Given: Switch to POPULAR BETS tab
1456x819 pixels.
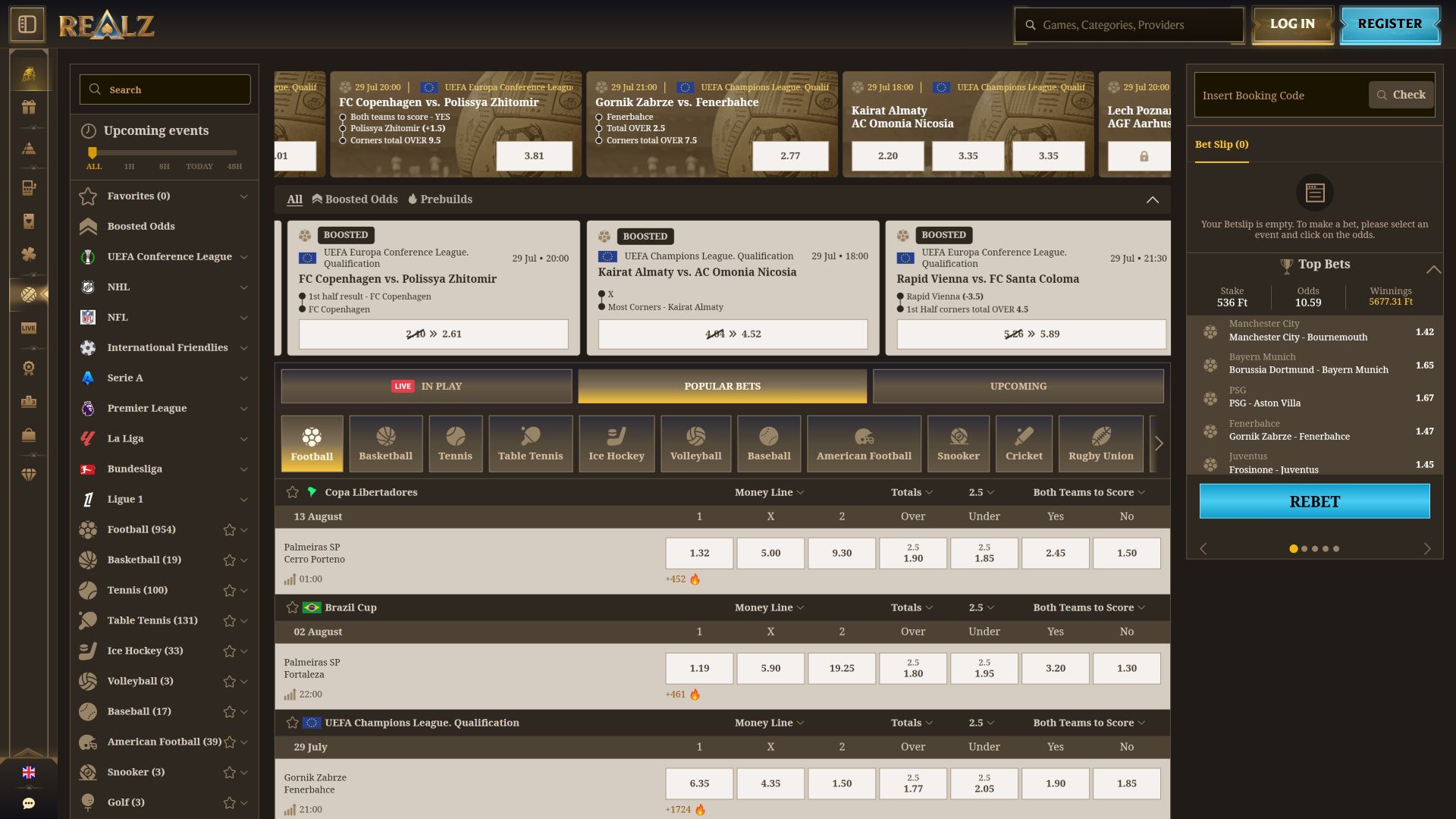Looking at the screenshot, I should coord(722,386).
